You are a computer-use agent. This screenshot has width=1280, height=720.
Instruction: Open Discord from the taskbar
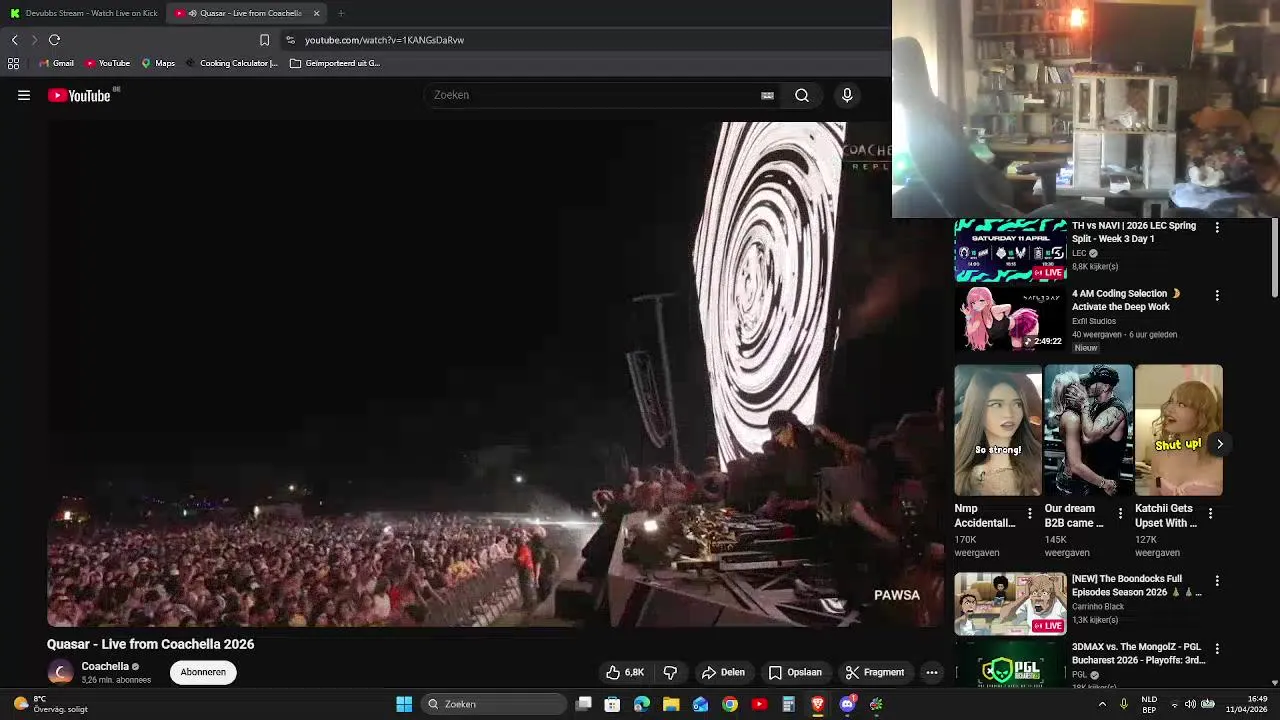pyautogui.click(x=847, y=704)
